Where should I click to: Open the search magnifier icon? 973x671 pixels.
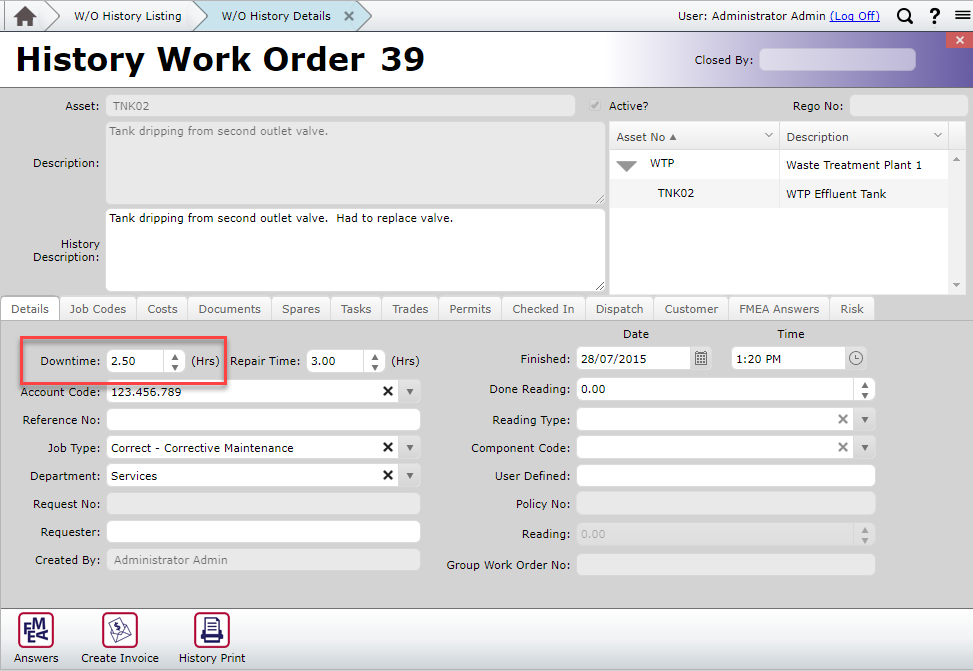point(904,16)
